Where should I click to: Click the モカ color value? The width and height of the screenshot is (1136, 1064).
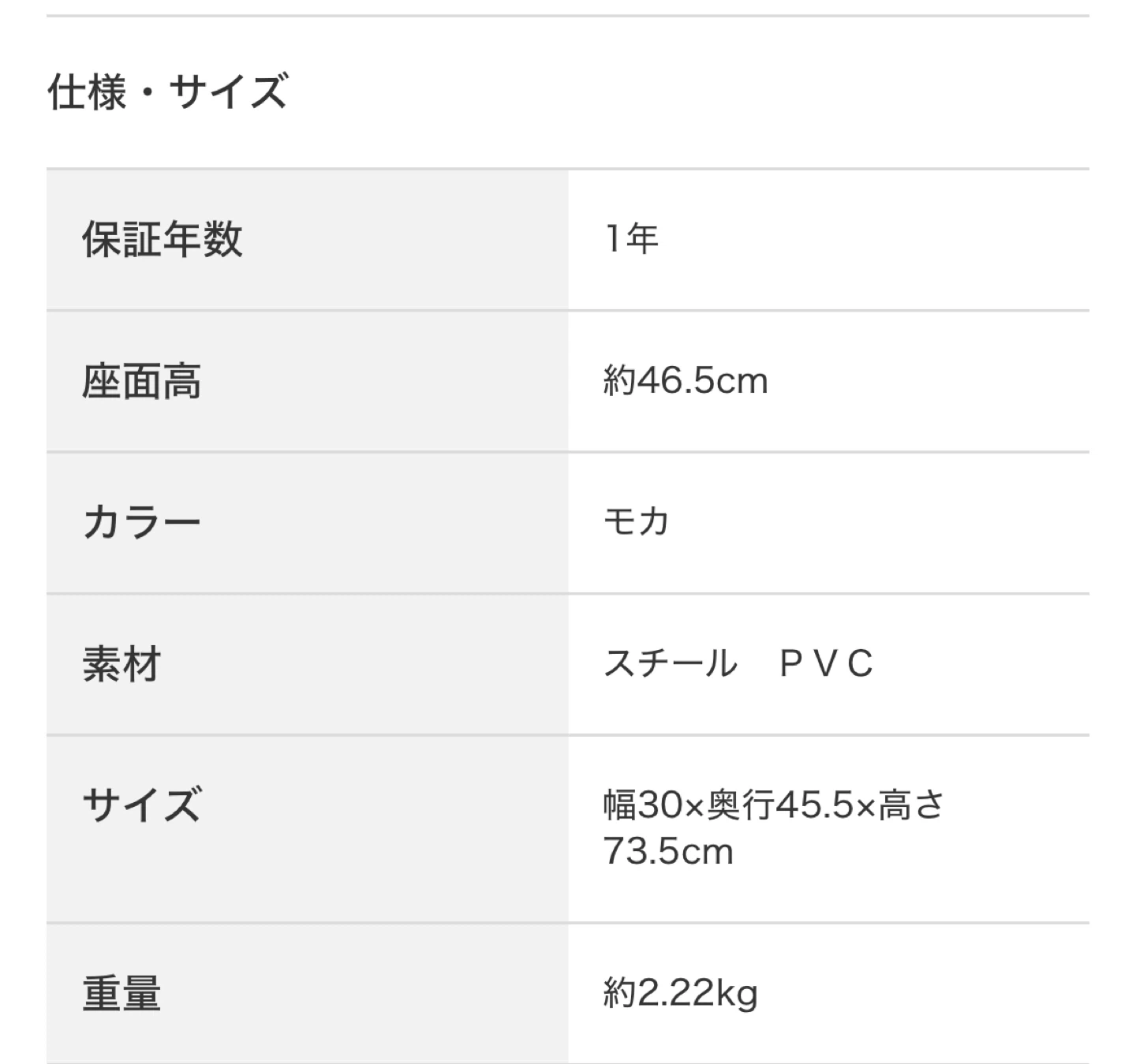pyautogui.click(x=636, y=522)
